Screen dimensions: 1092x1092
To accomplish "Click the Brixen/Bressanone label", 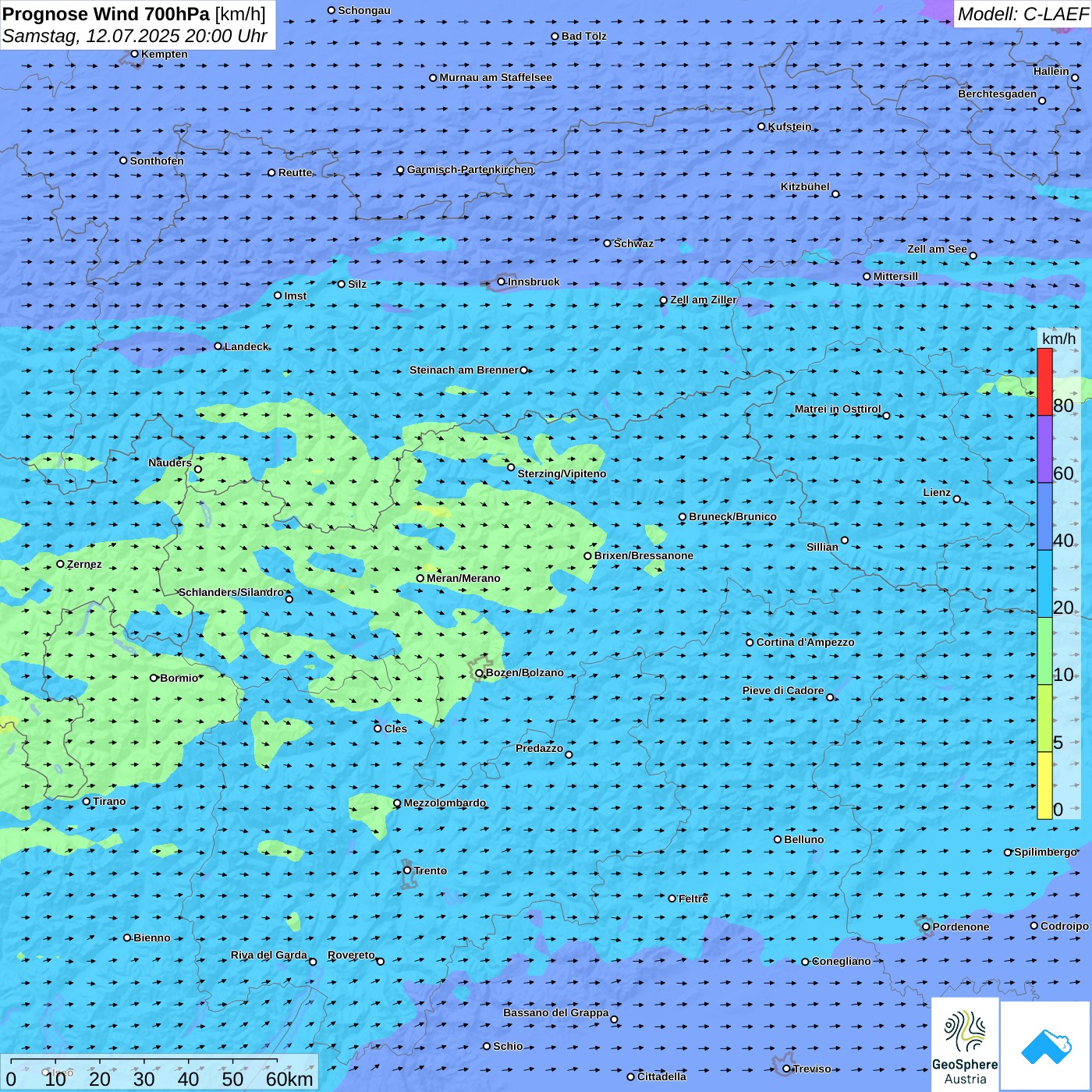I will pos(643,555).
